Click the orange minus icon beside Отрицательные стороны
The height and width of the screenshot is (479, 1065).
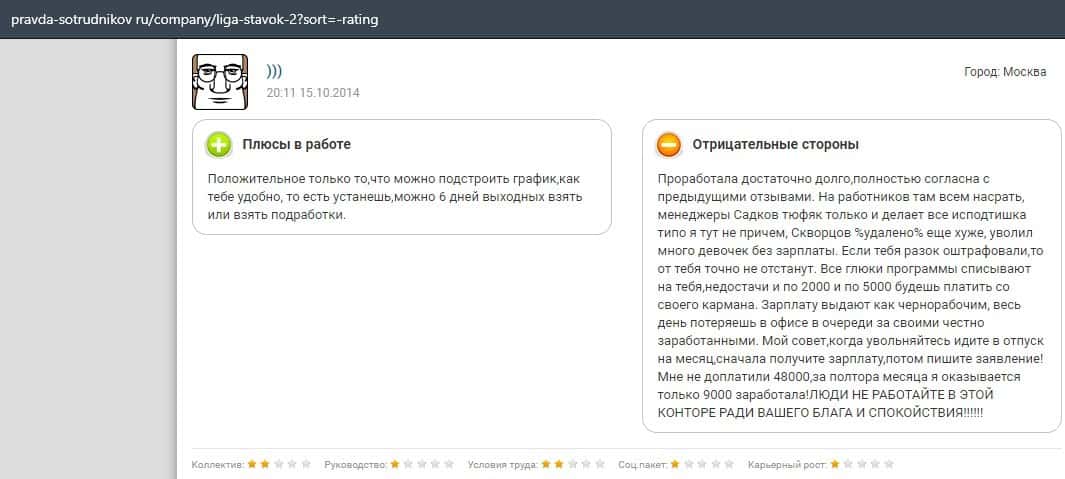click(x=669, y=145)
